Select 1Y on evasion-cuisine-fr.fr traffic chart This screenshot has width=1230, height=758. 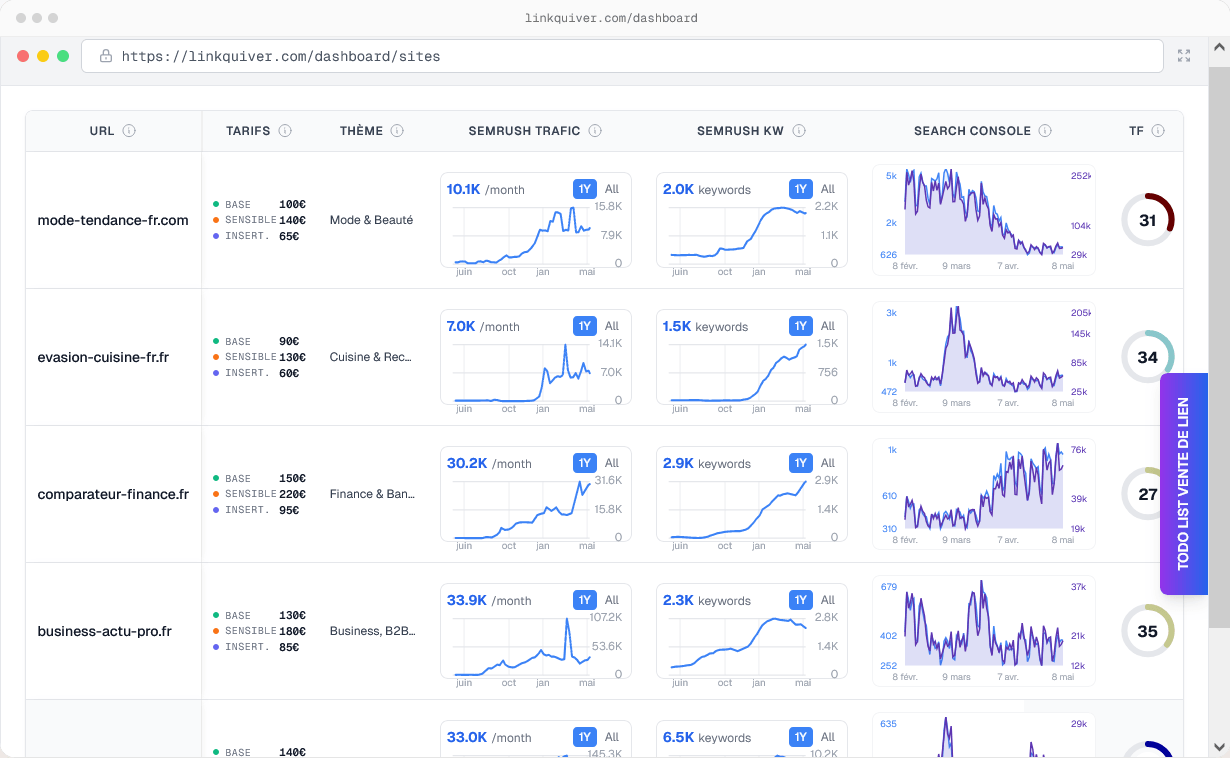[585, 326]
